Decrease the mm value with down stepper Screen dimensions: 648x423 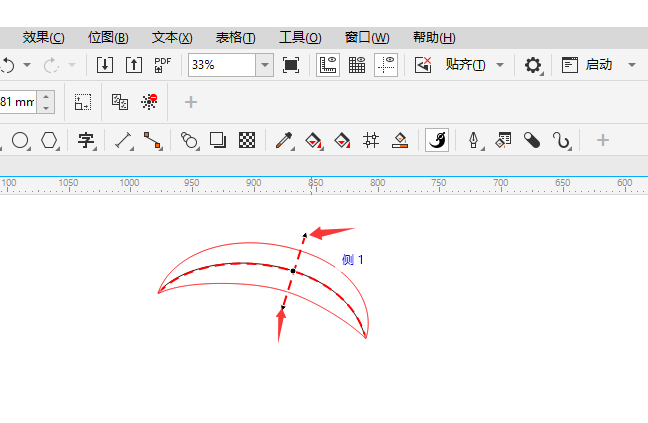(46, 108)
